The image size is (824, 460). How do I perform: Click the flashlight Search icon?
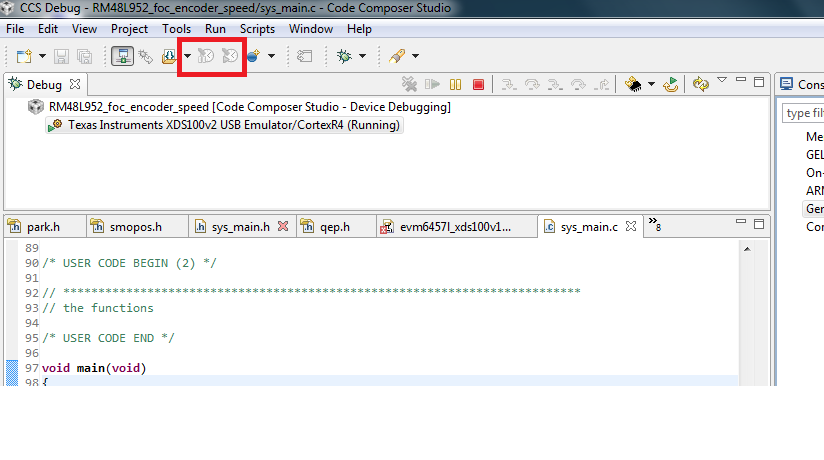click(397, 56)
